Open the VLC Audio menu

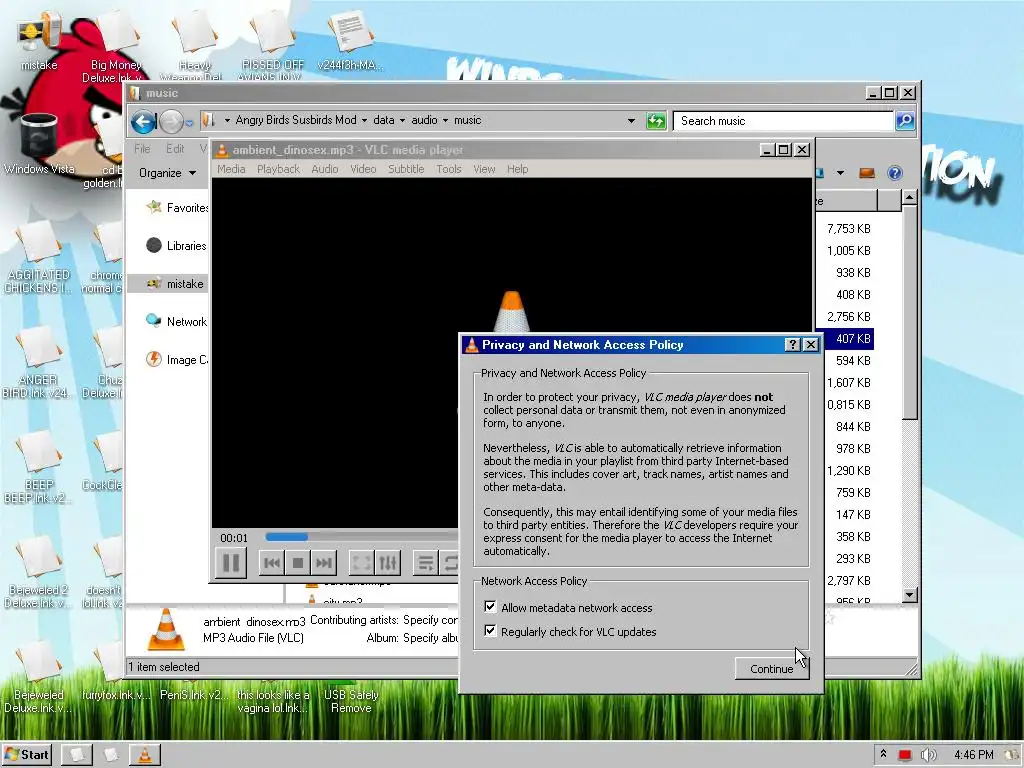[325, 169]
